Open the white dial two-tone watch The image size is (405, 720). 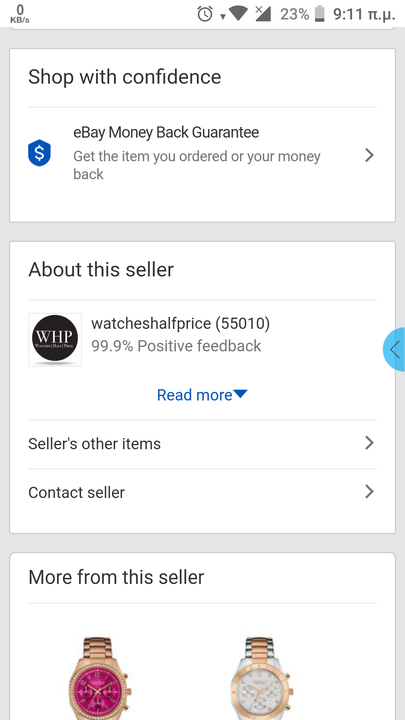(x=261, y=678)
